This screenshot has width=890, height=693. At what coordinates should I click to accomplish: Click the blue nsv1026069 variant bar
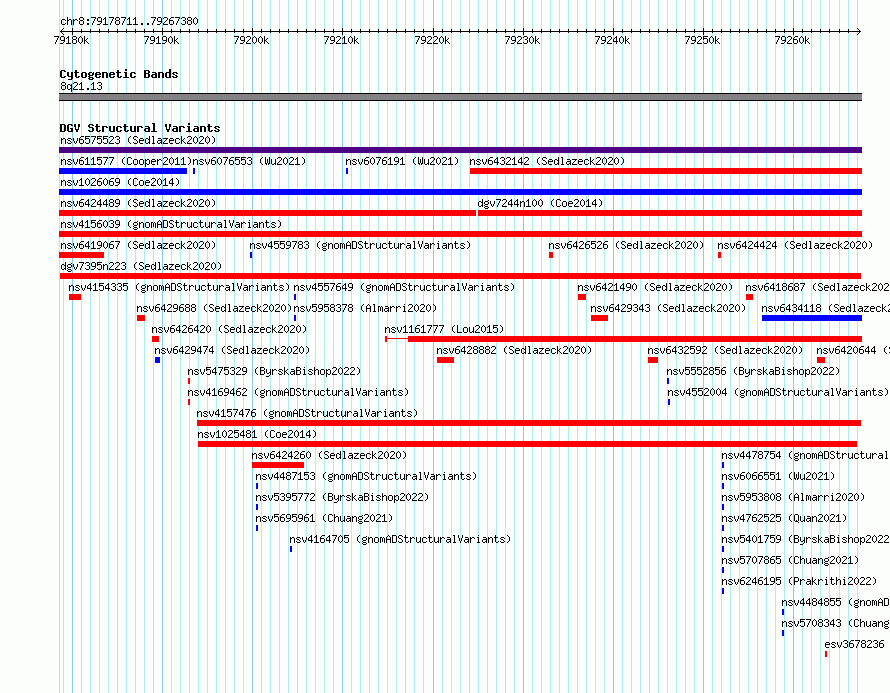coord(460,192)
